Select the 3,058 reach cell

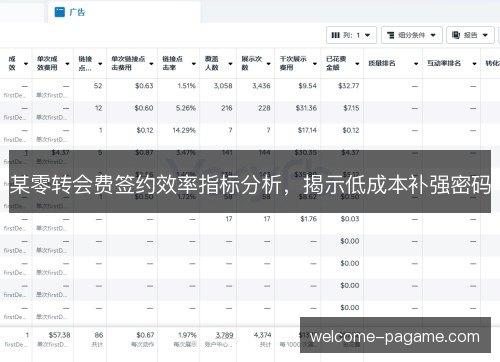click(x=223, y=86)
